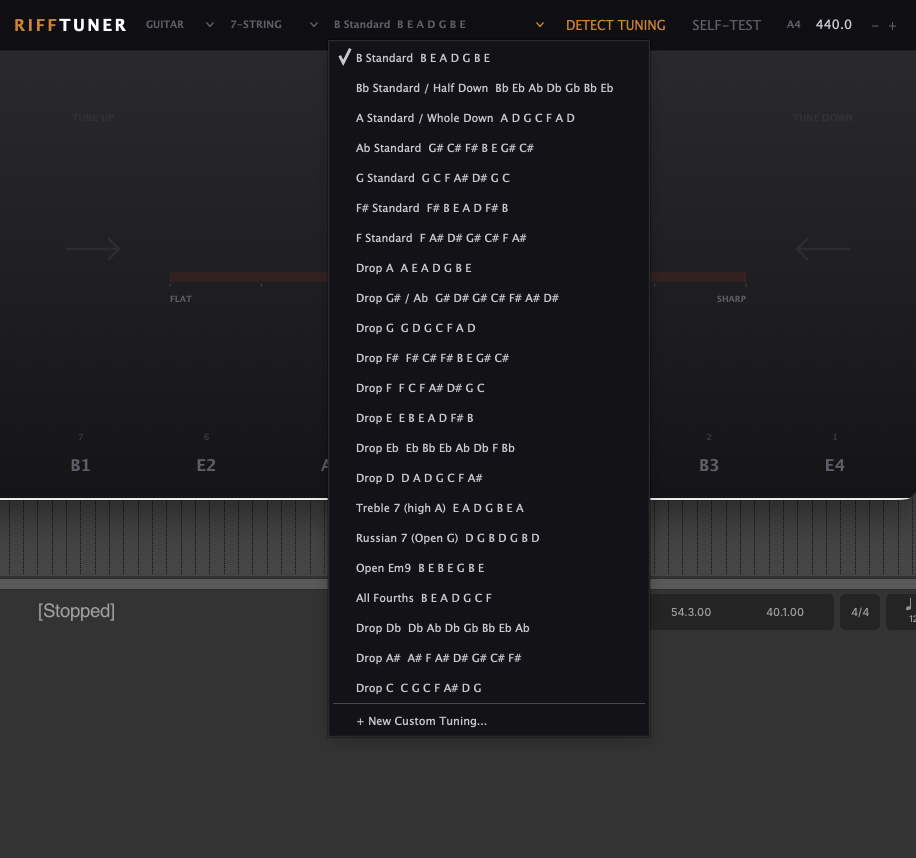Run the SELF-TEST

(726, 25)
